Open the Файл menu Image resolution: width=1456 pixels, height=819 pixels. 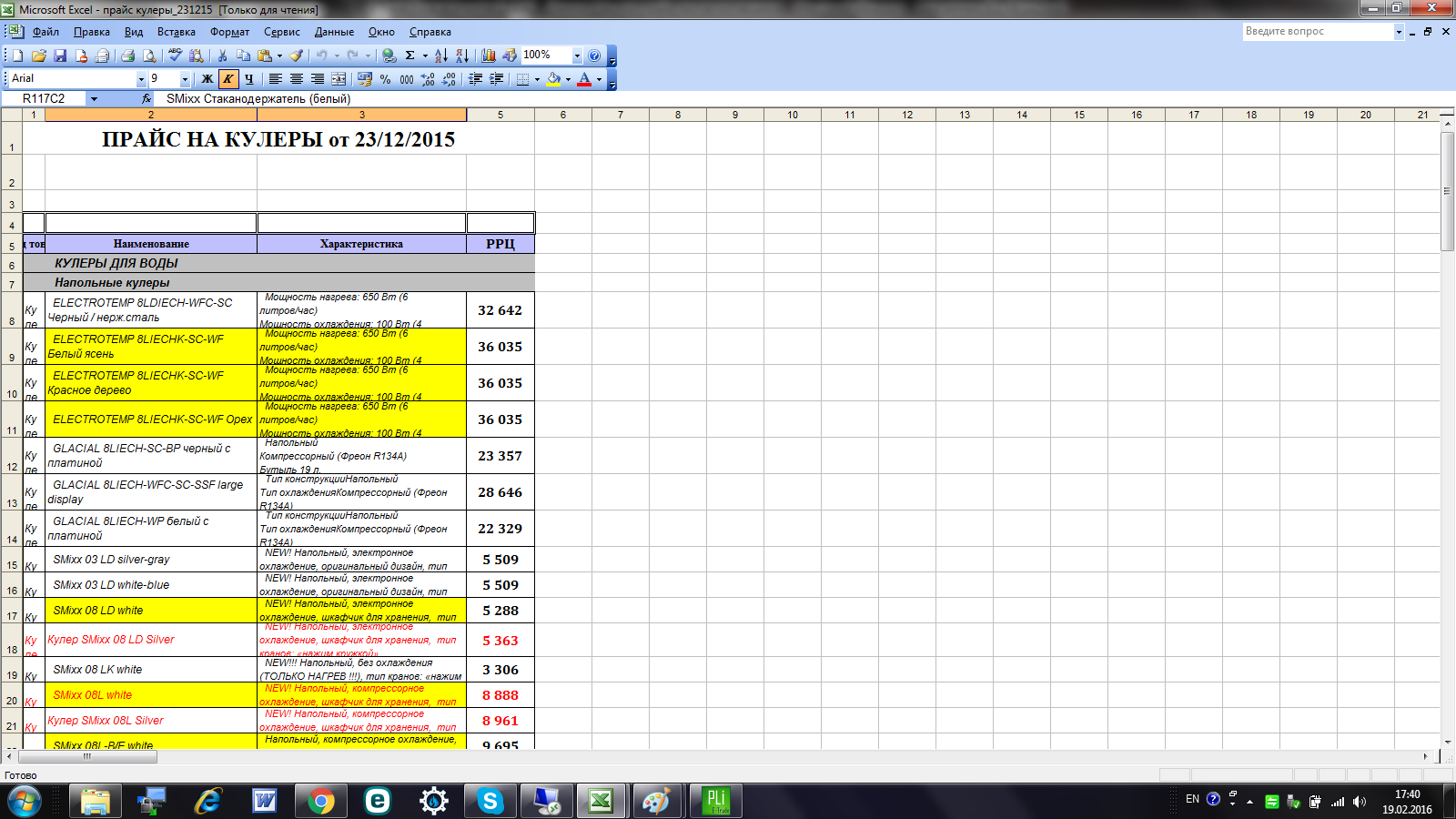pyautogui.click(x=45, y=32)
